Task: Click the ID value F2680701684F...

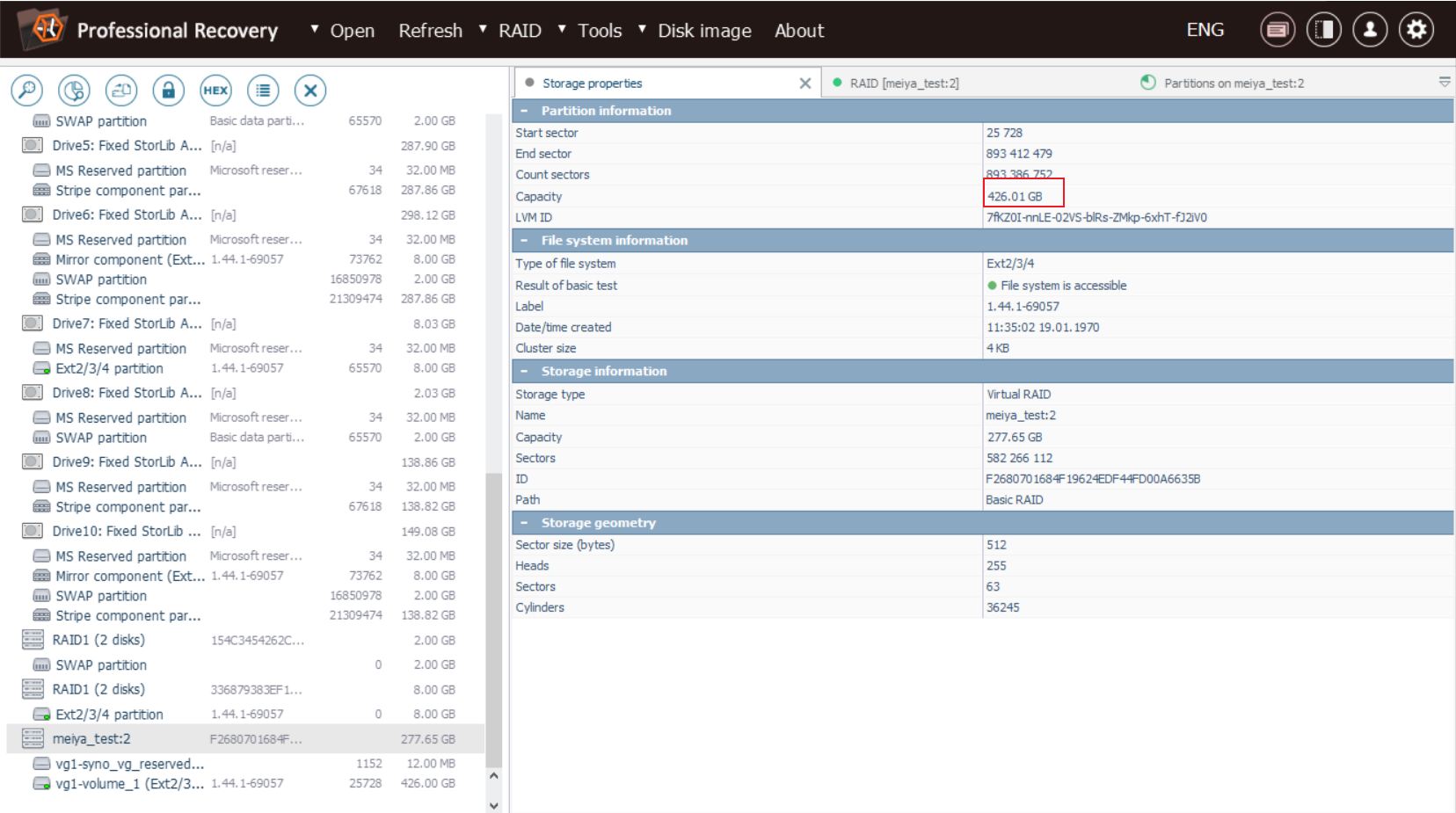Action: [1093, 479]
